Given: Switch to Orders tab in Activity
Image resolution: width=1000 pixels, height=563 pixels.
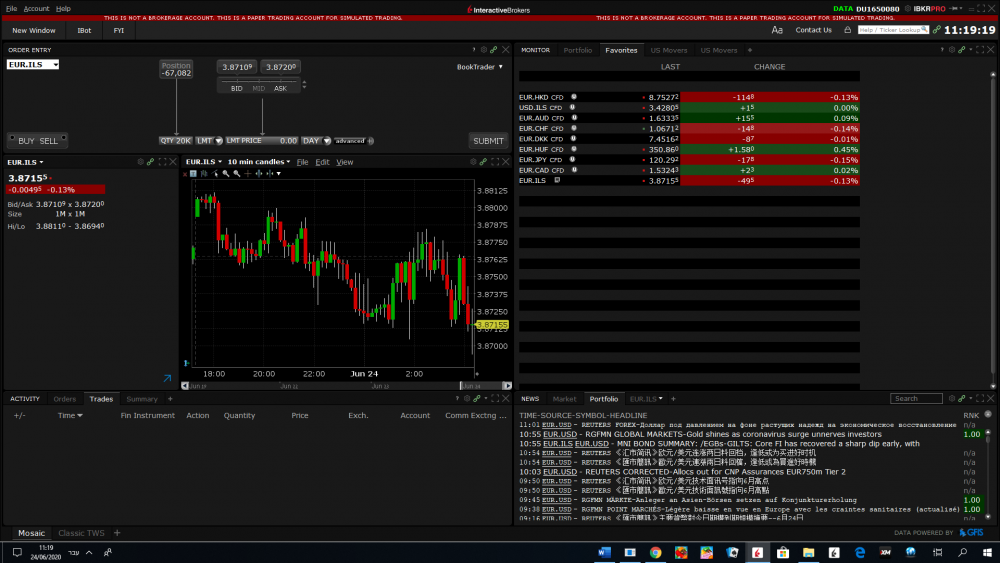Looking at the screenshot, I should coord(64,399).
